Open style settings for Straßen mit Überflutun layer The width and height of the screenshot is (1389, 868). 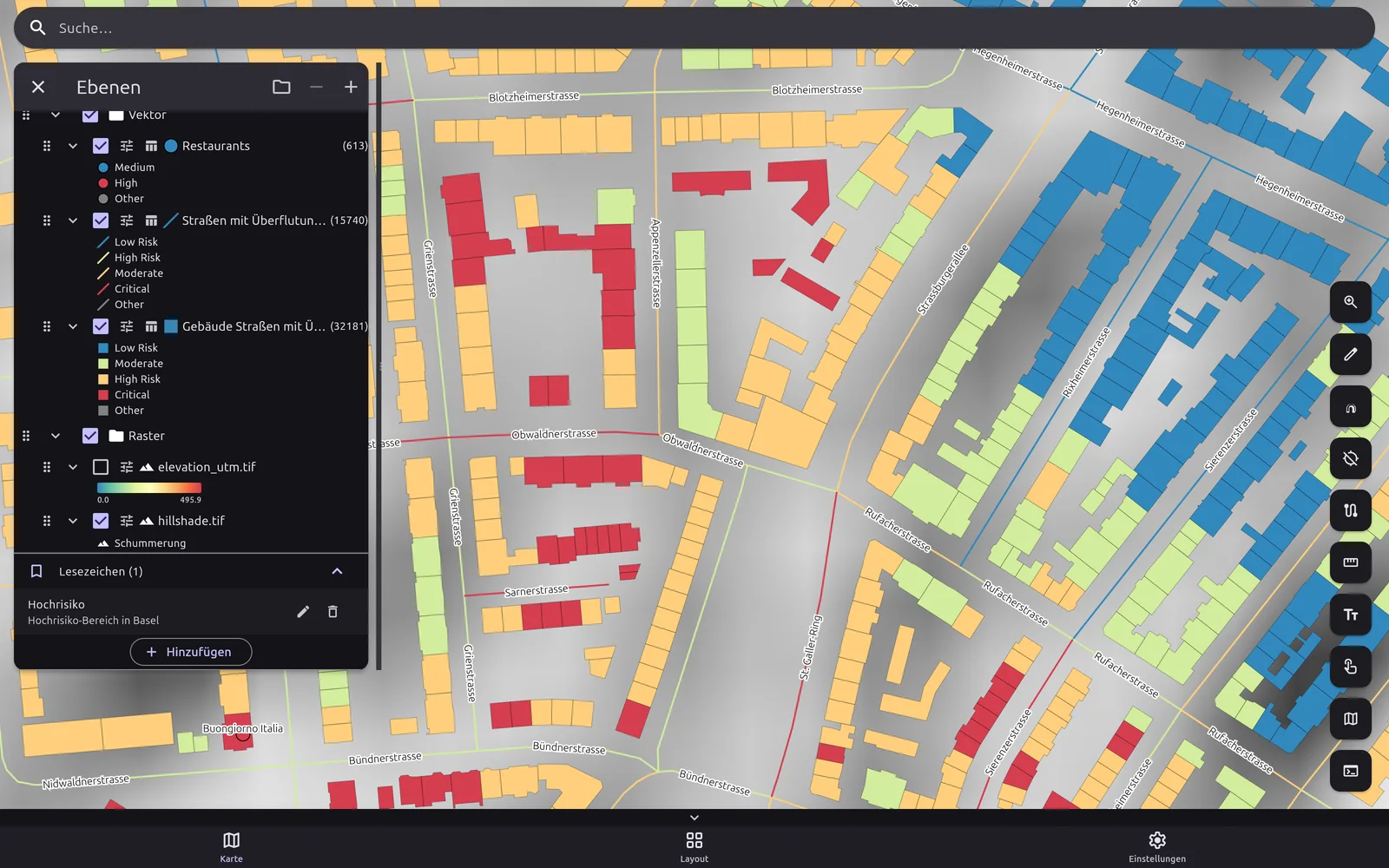pos(127,220)
